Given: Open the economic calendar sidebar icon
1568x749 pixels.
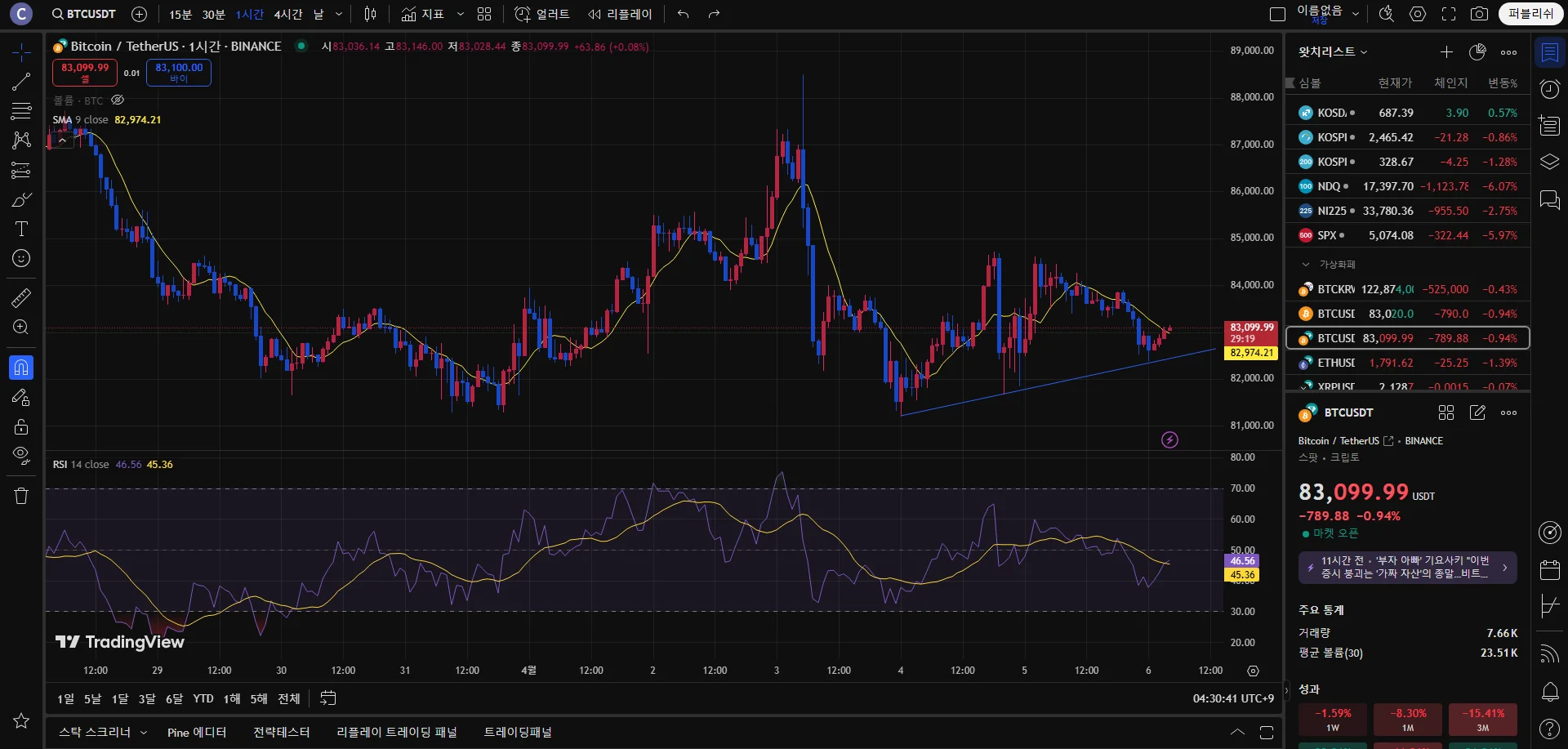Looking at the screenshot, I should click(1549, 569).
